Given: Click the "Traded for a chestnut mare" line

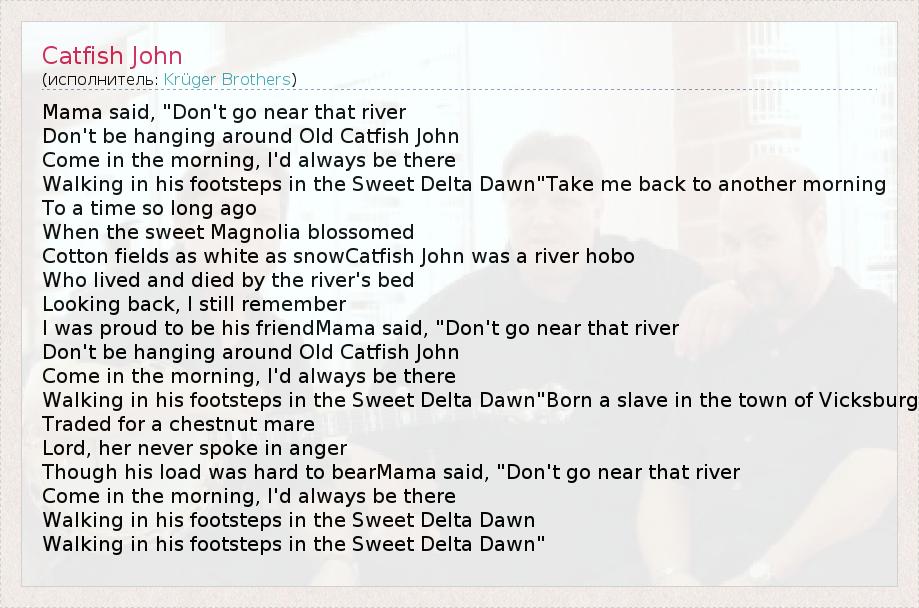Looking at the screenshot, I should (178, 424).
